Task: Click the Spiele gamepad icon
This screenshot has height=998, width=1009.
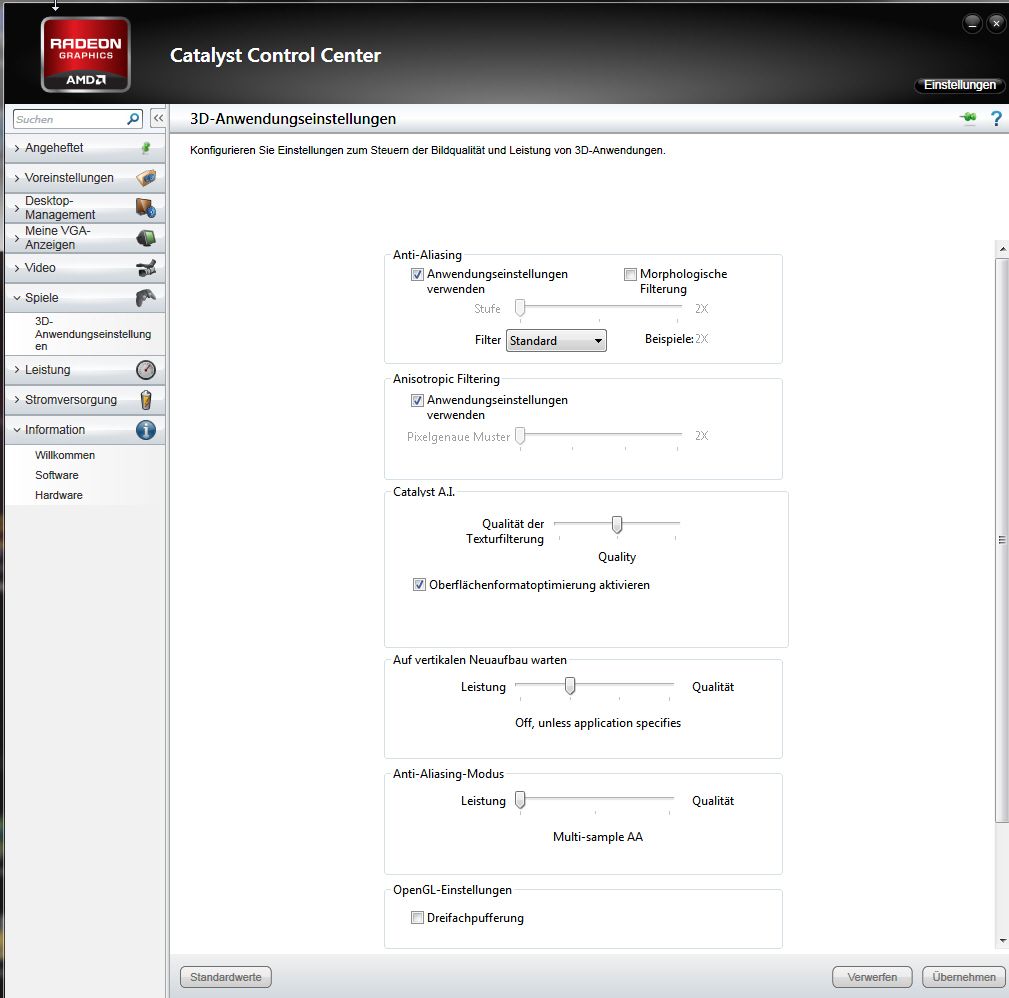Action: pos(146,298)
